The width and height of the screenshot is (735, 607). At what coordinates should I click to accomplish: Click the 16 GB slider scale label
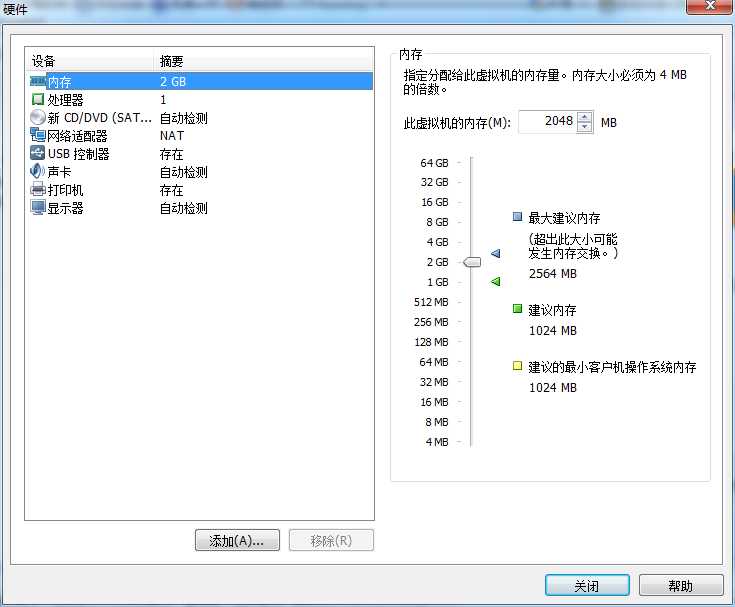click(435, 202)
